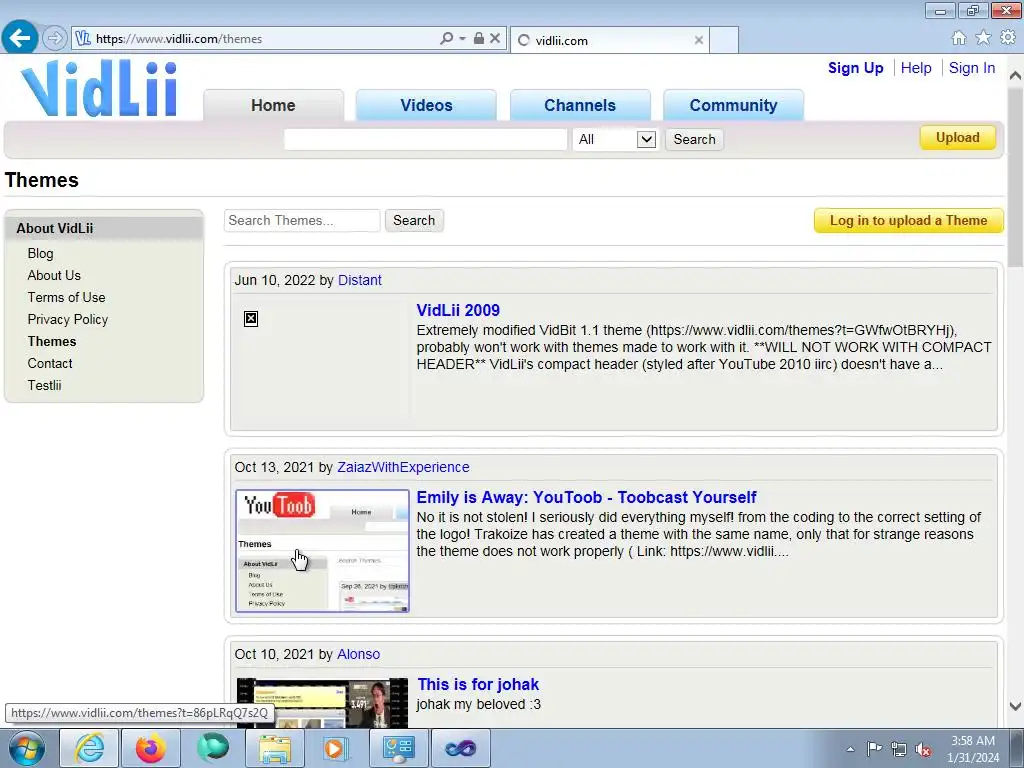Open a new blank tab

(724, 40)
